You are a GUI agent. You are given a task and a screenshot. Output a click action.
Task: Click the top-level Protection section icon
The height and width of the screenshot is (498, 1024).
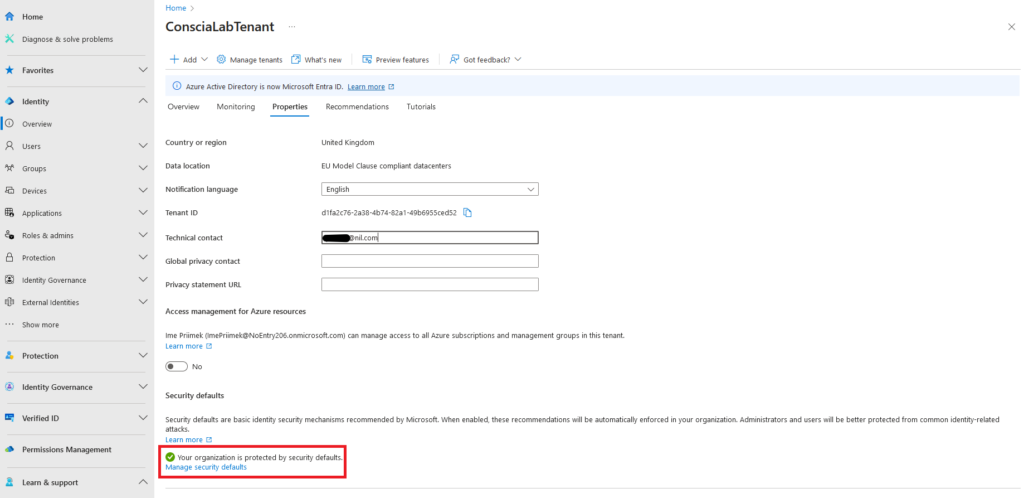click(x=9, y=356)
